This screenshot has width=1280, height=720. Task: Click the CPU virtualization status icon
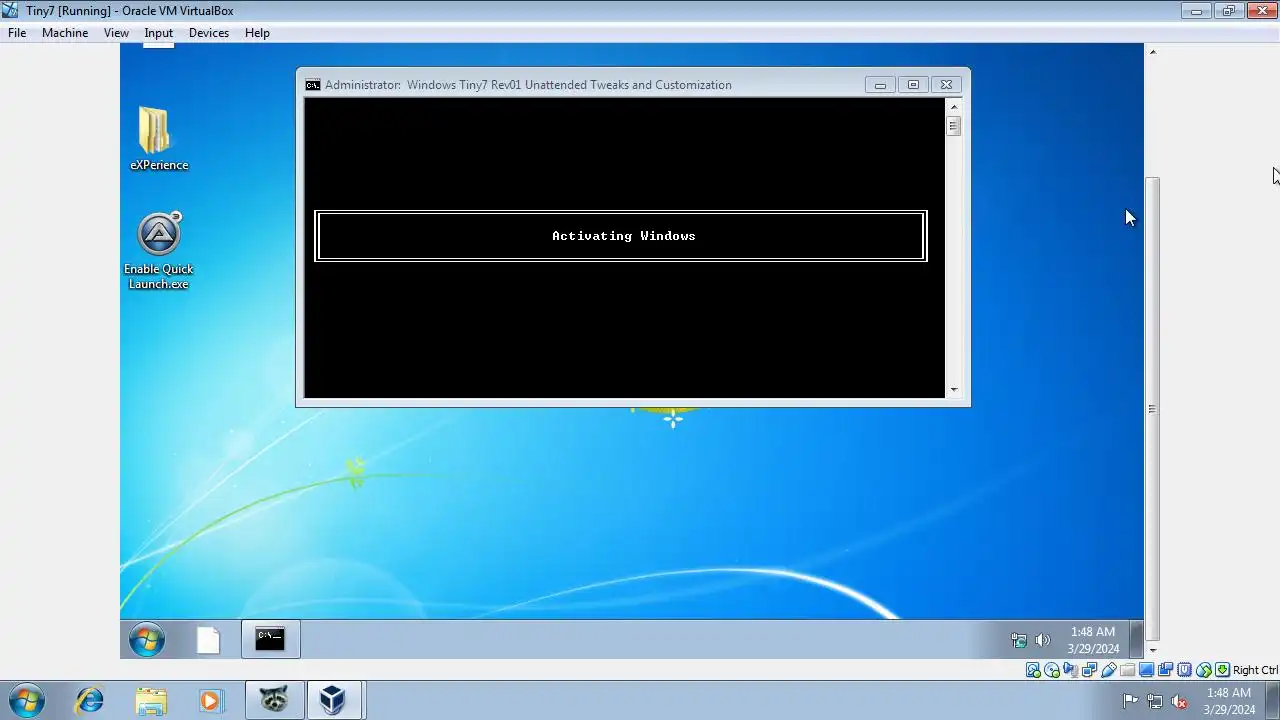pos(1185,670)
